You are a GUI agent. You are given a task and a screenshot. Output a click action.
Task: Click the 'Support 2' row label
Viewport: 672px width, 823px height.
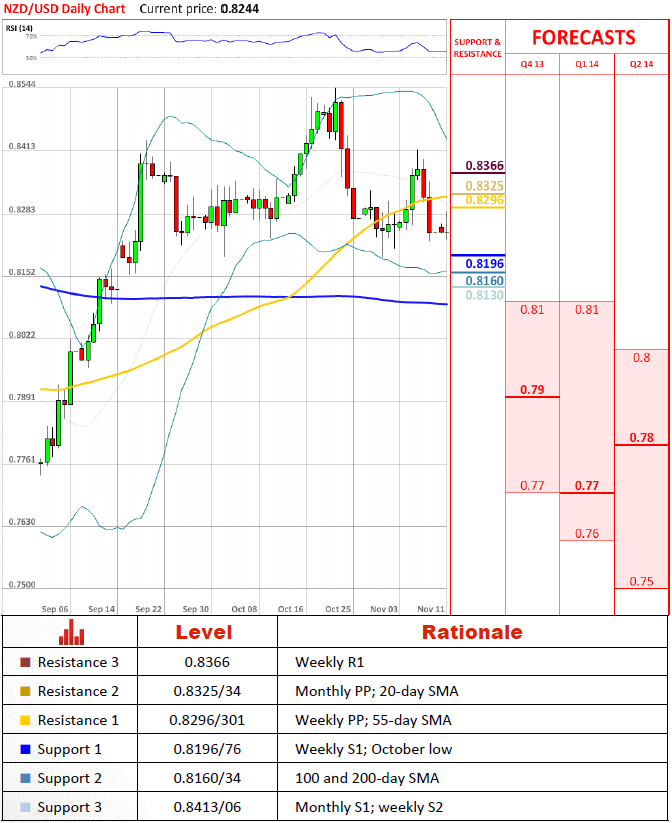[x=69, y=778]
